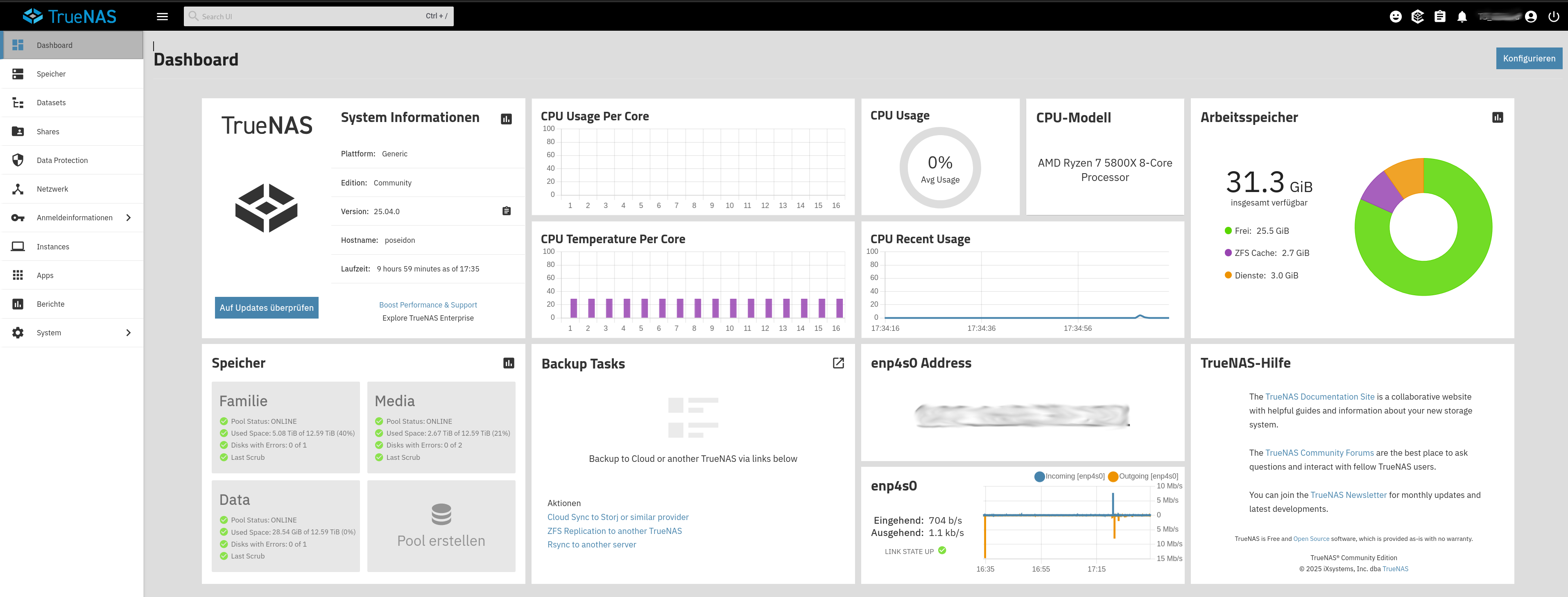Click the feedback smiley icon

click(x=1396, y=16)
